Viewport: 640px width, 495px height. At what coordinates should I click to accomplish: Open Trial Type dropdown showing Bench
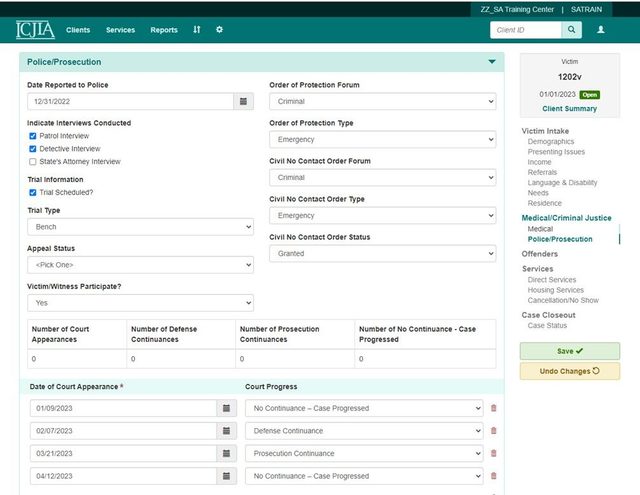140,227
